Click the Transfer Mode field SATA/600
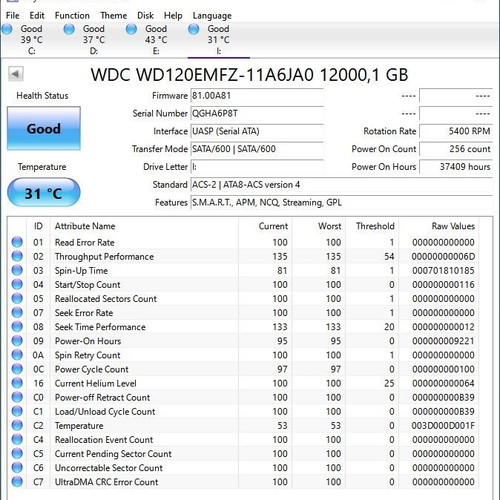 257,149
